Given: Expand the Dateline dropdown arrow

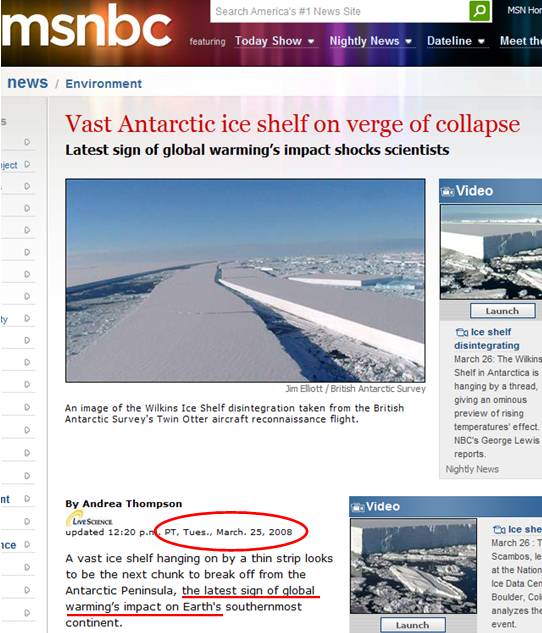Looking at the screenshot, I should click(481, 41).
